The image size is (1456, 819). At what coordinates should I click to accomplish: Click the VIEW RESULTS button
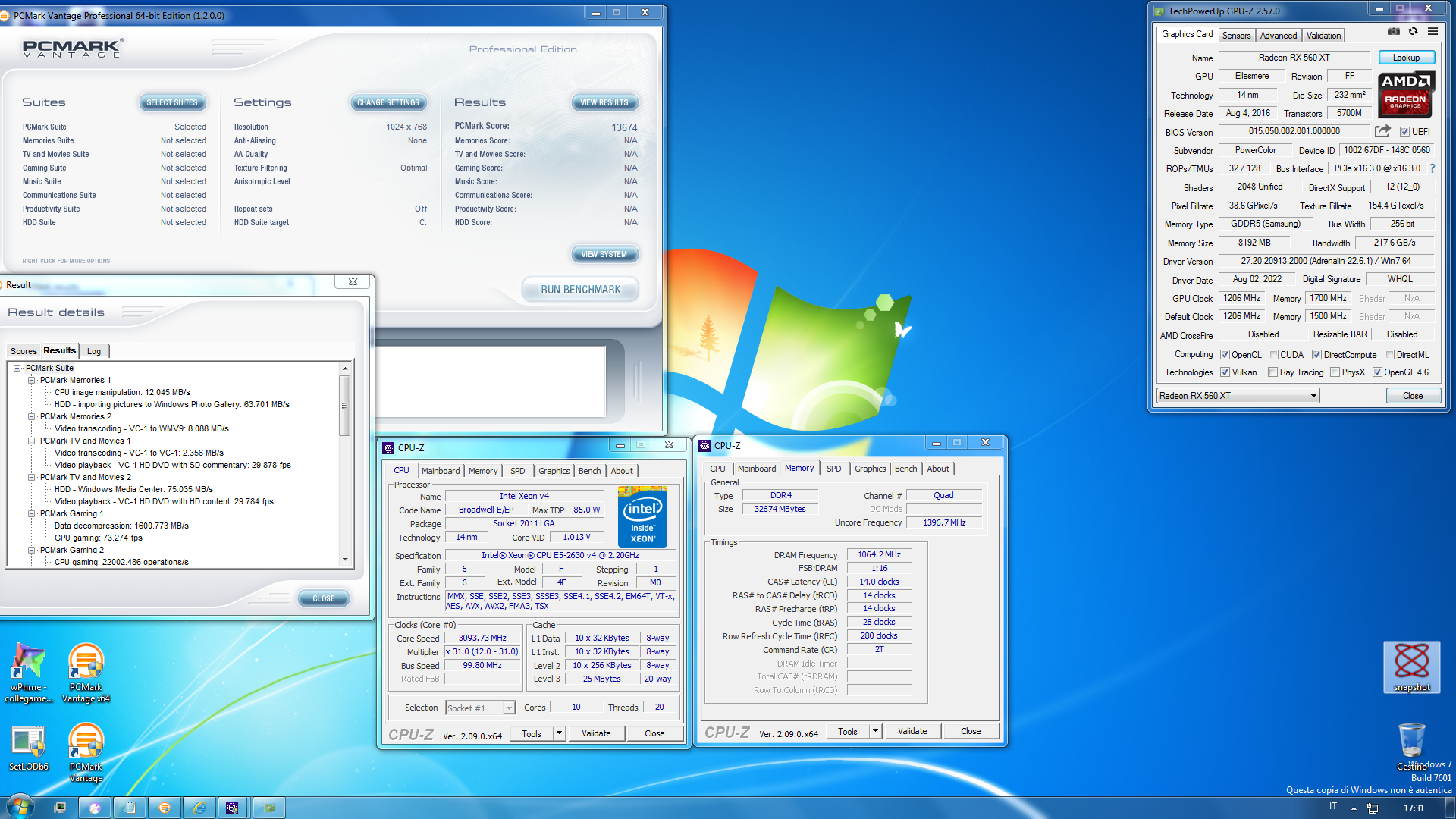(604, 102)
